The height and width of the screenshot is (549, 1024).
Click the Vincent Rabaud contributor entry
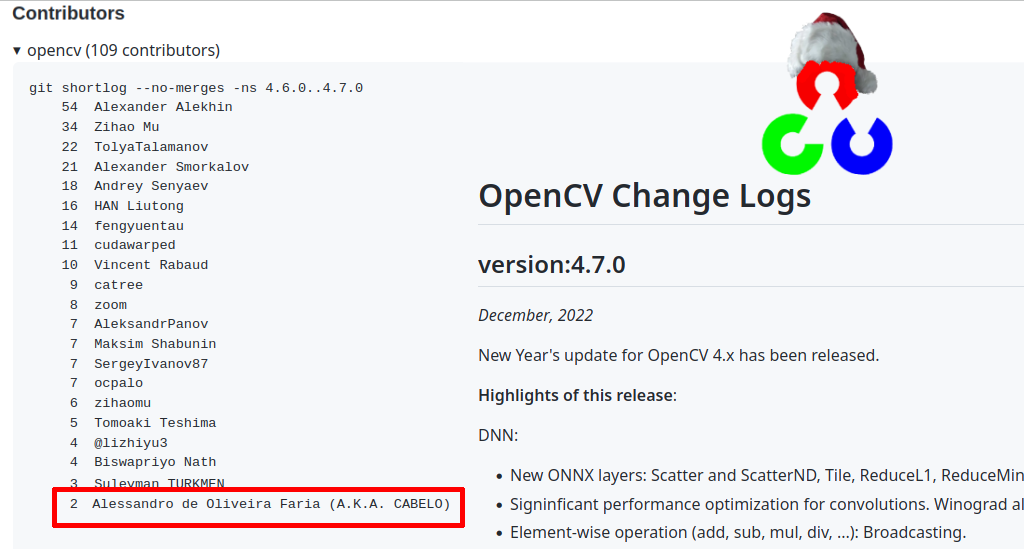pyautogui.click(x=151, y=265)
